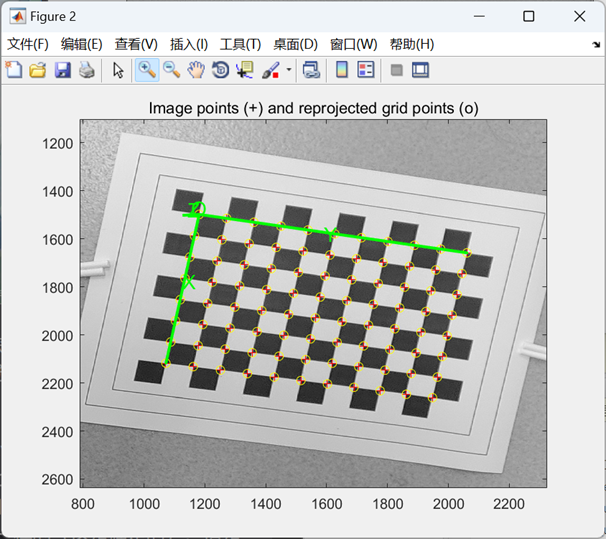The image size is (606, 539).
Task: Click the green Y axis label
Action: pyautogui.click(x=330, y=234)
